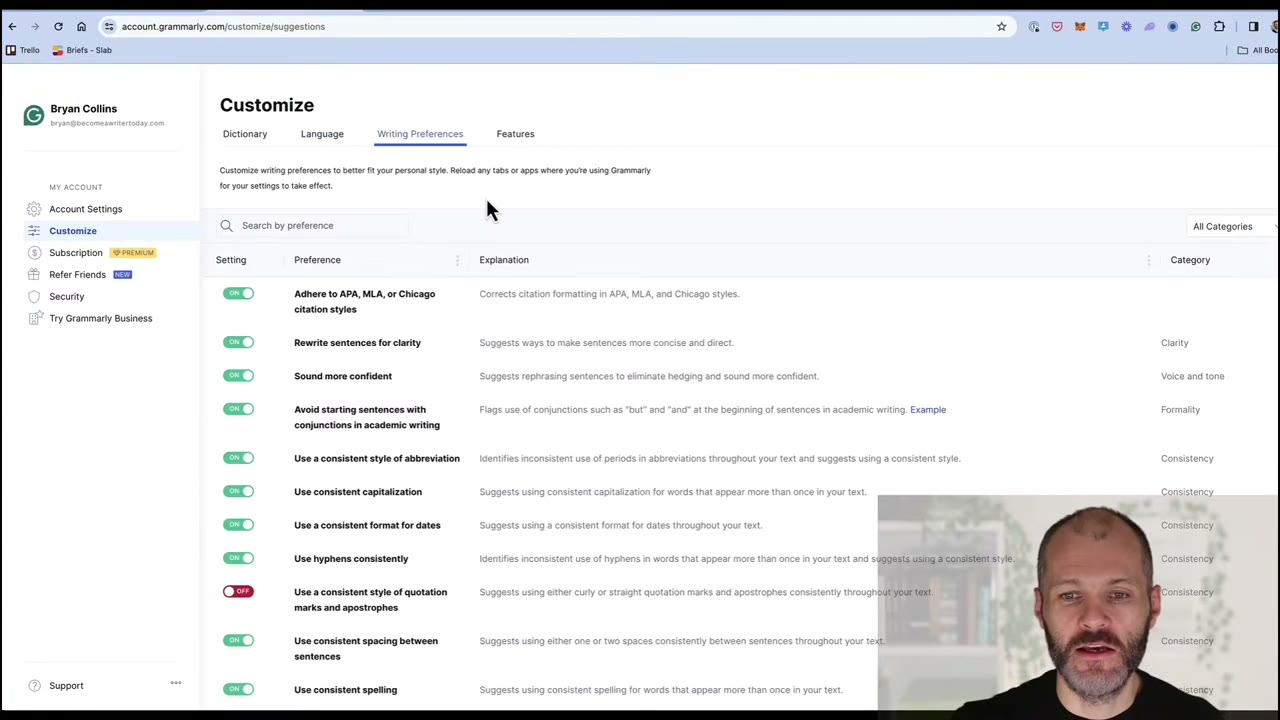The height and width of the screenshot is (720, 1280).
Task: Bookmark this page with the star icon
Action: (1001, 27)
